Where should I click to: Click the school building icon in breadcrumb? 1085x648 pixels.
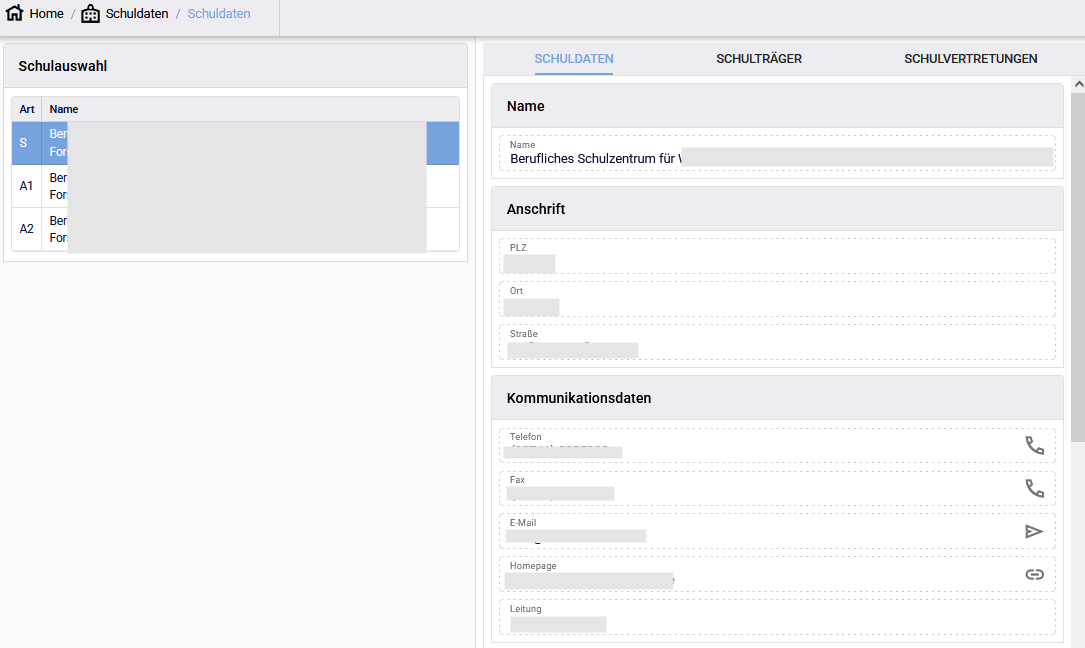91,14
